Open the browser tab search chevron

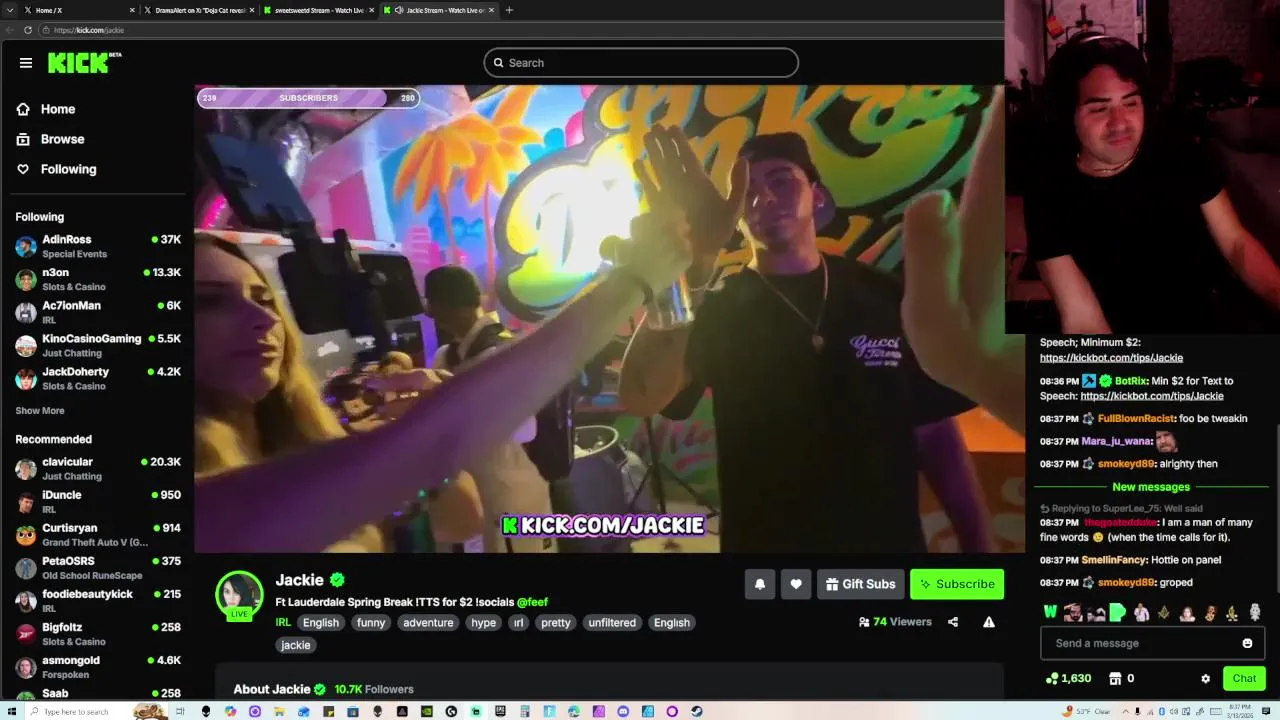coord(12,10)
